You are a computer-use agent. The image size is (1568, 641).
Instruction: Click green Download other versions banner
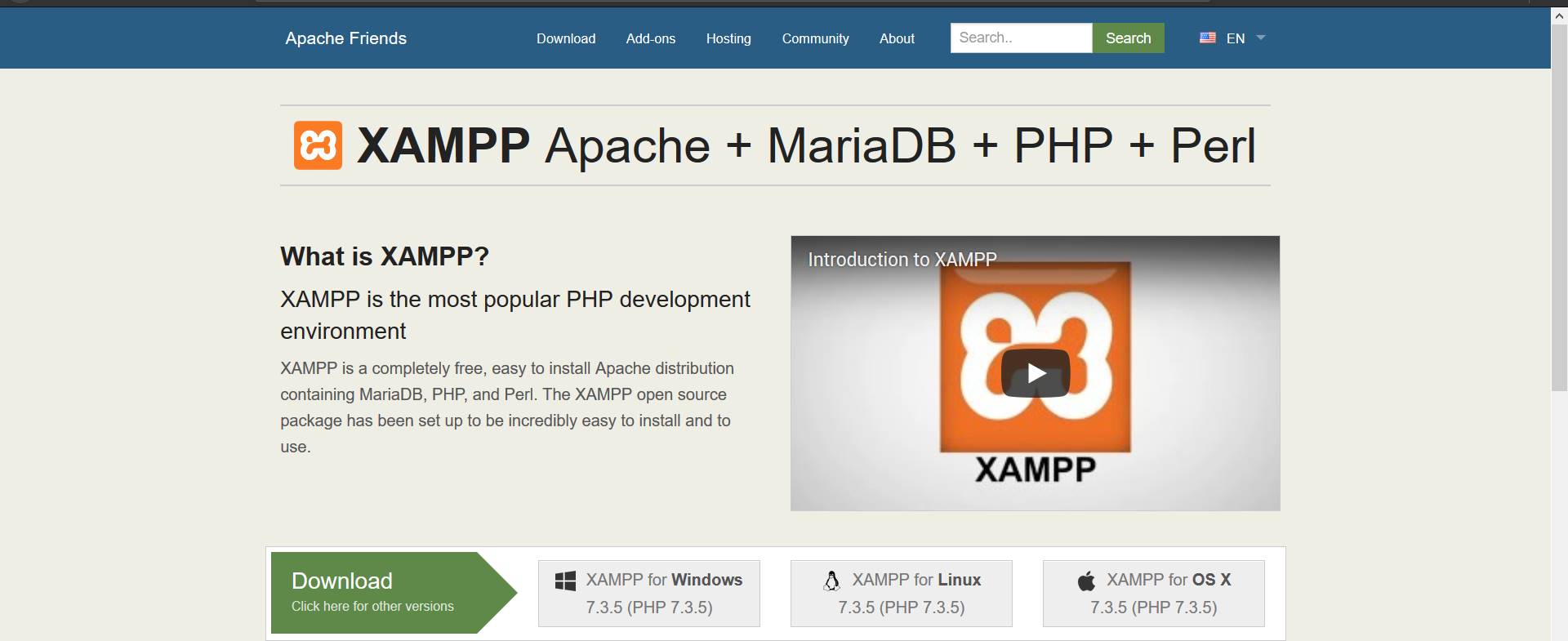(x=384, y=592)
